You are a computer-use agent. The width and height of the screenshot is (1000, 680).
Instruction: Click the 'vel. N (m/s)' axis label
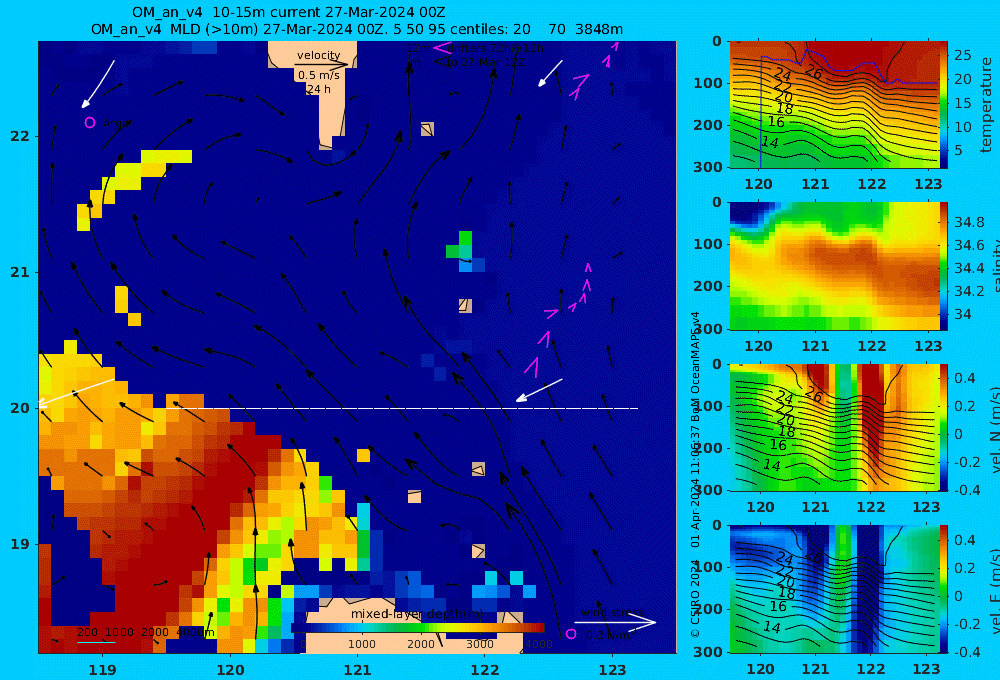pyautogui.click(x=995, y=429)
